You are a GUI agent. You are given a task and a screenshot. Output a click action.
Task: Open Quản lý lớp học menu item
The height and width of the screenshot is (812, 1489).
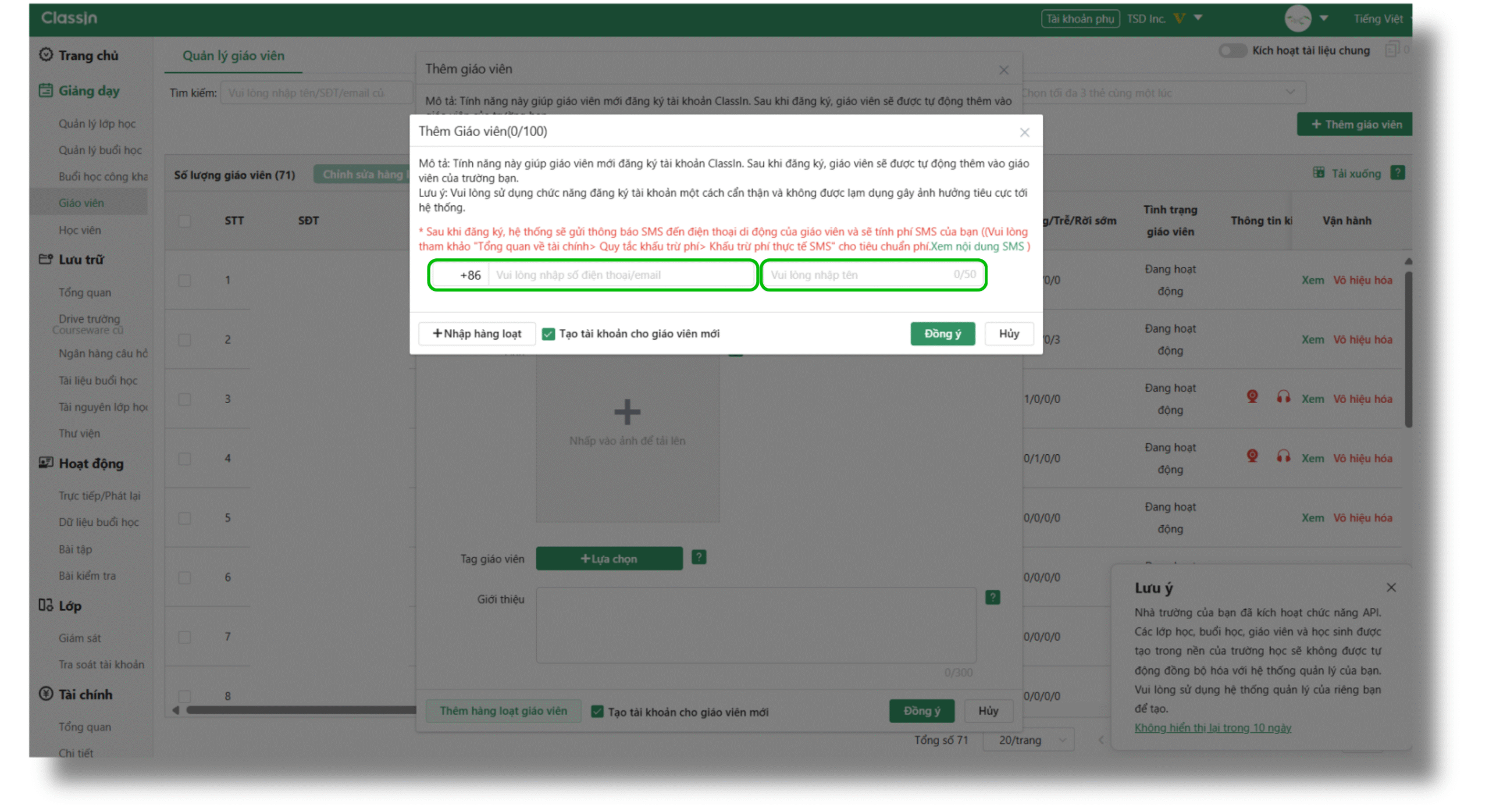(97, 123)
